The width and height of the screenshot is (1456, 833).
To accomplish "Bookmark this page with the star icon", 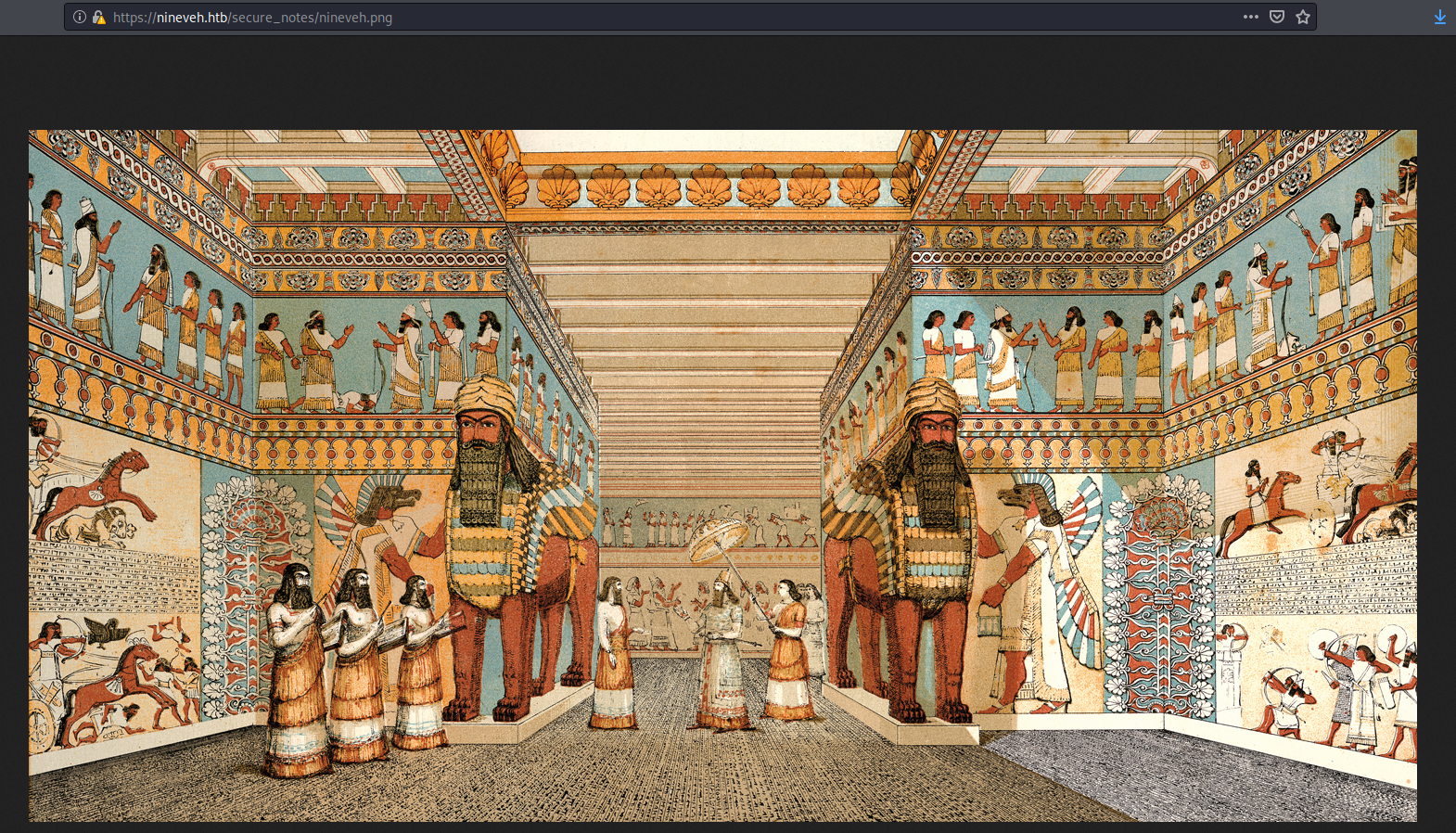I will (x=1303, y=17).
